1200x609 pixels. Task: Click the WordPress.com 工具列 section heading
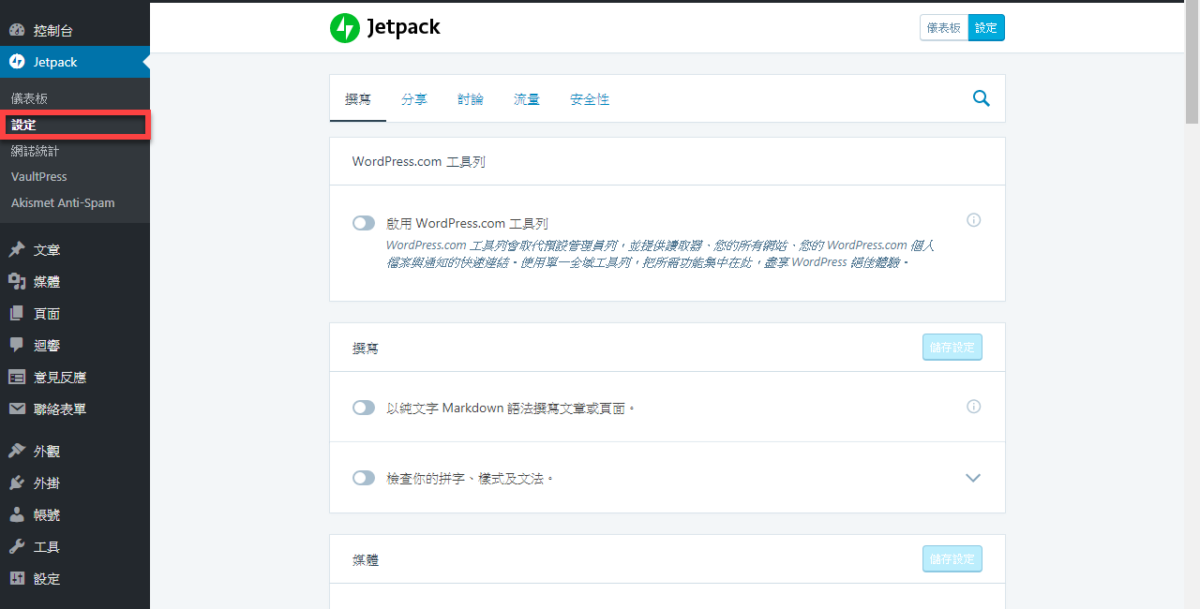pyautogui.click(x=418, y=161)
